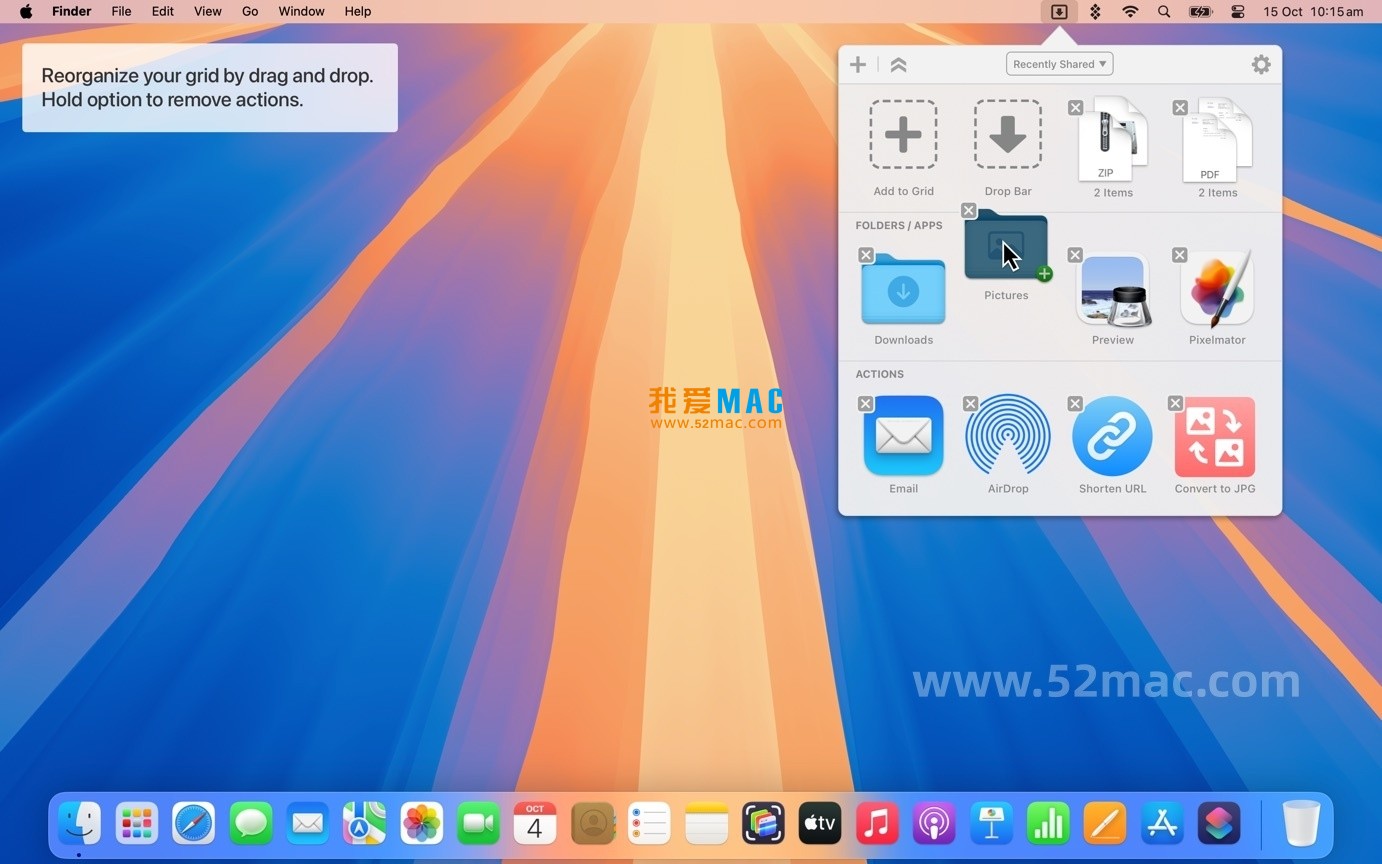Image resolution: width=1382 pixels, height=864 pixels.
Task: Open the Go menu in the menu bar
Action: pos(249,11)
